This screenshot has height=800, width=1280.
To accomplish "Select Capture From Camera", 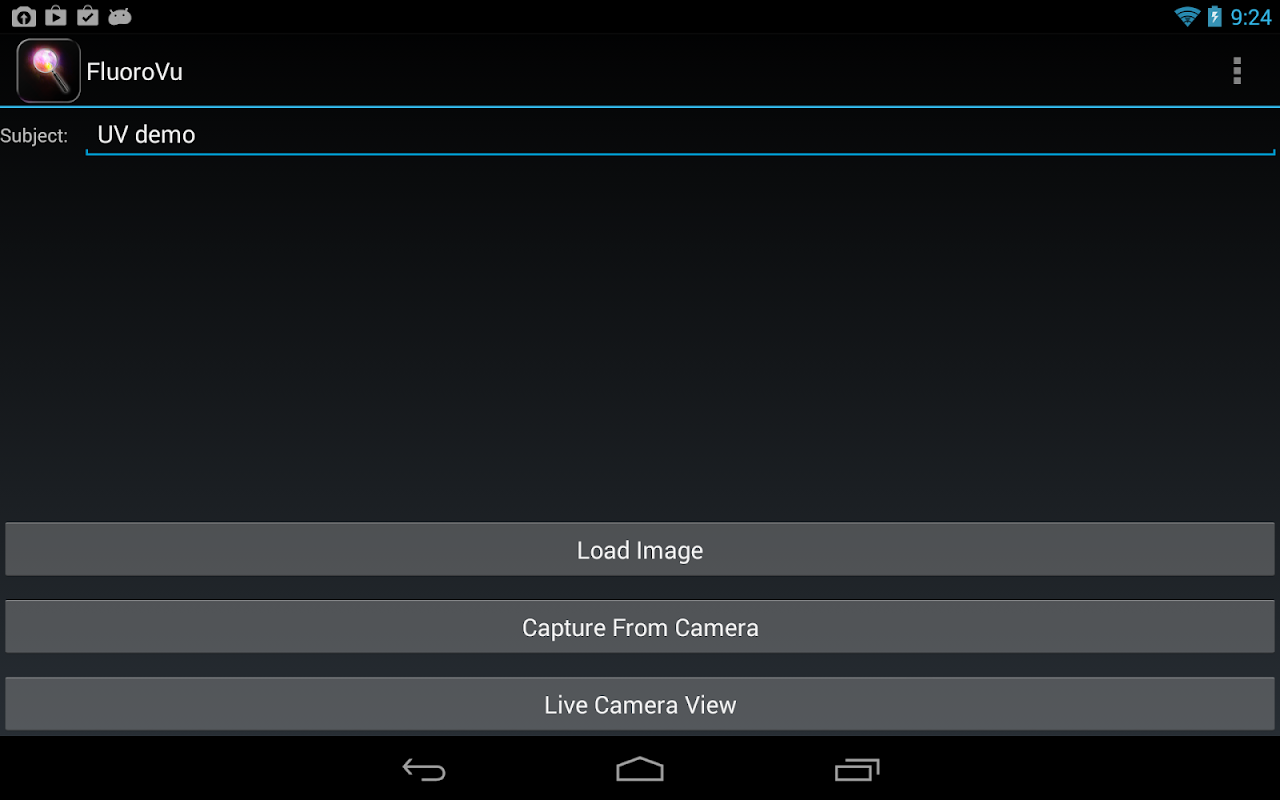I will coord(640,627).
